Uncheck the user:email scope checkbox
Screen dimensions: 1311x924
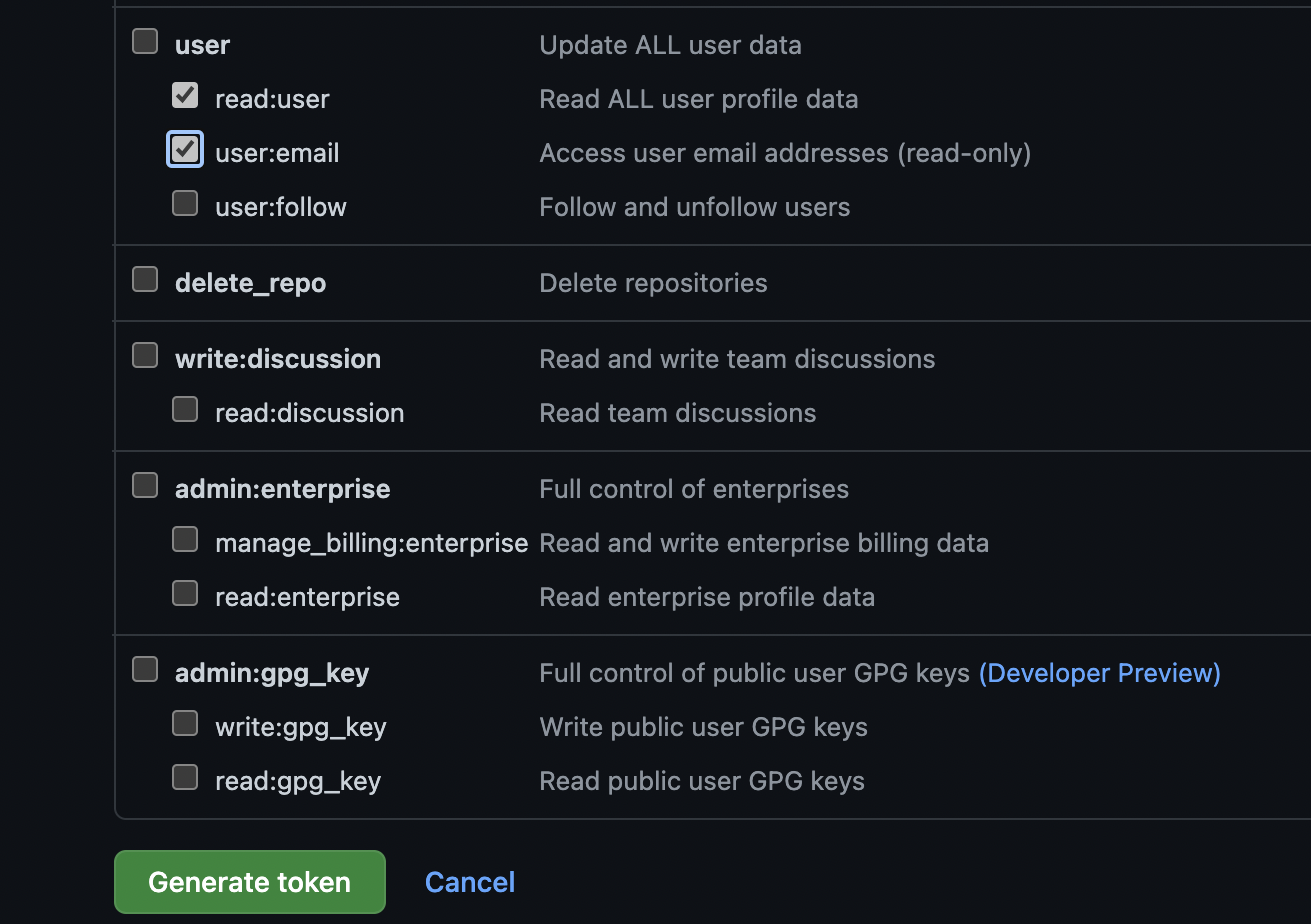185,149
